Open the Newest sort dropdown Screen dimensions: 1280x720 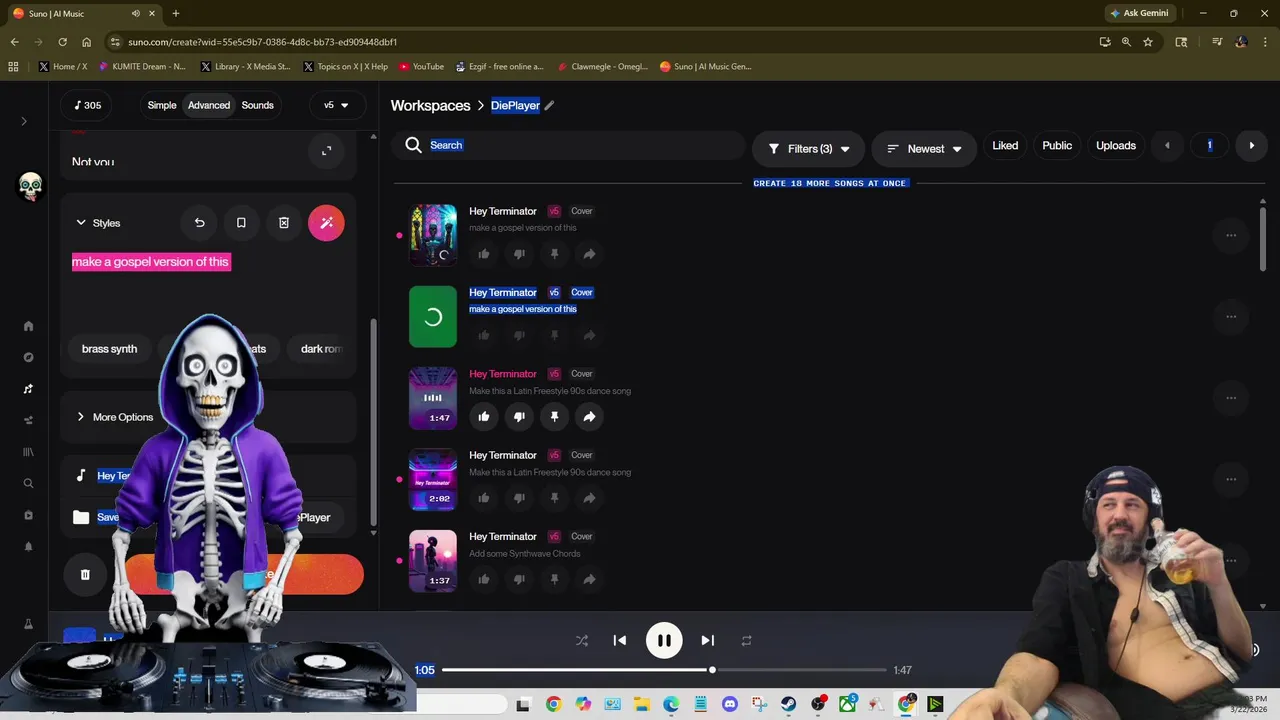925,149
